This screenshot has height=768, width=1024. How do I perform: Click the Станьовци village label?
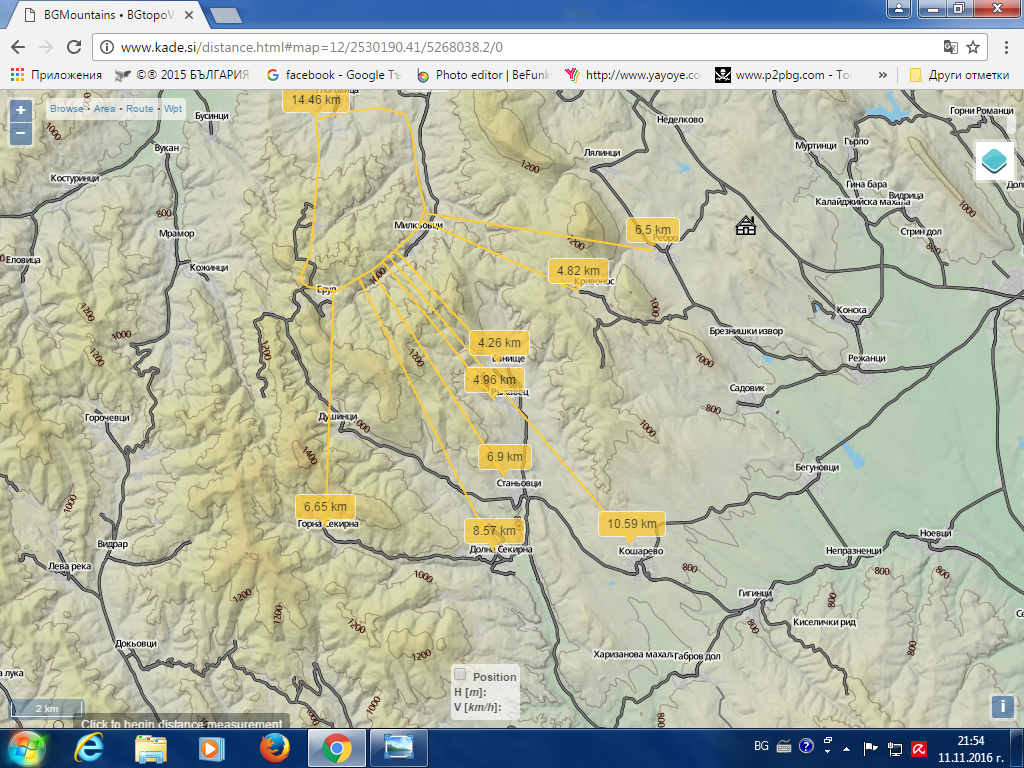(x=519, y=483)
